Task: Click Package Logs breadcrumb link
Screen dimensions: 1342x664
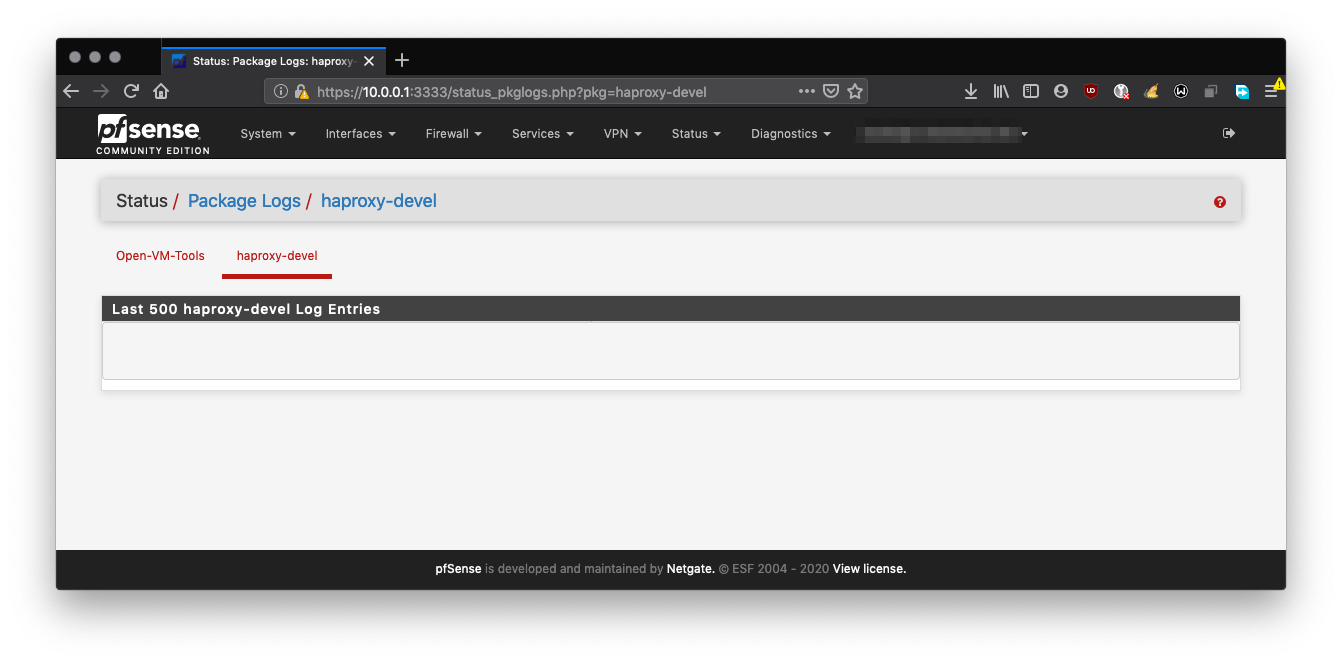Action: point(244,201)
